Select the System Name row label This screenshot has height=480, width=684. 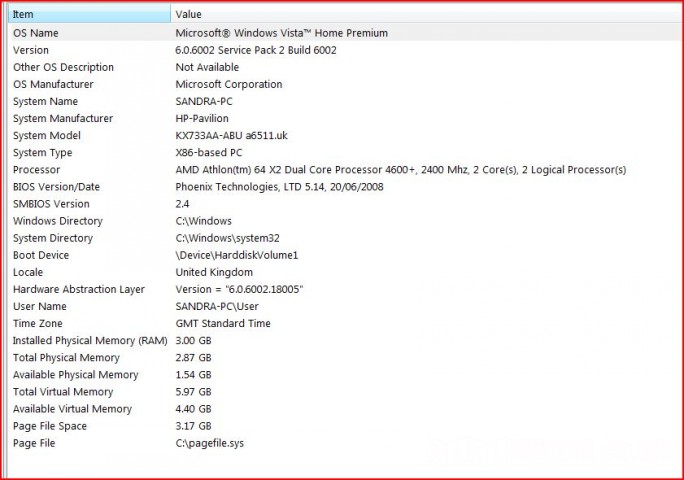pos(45,101)
